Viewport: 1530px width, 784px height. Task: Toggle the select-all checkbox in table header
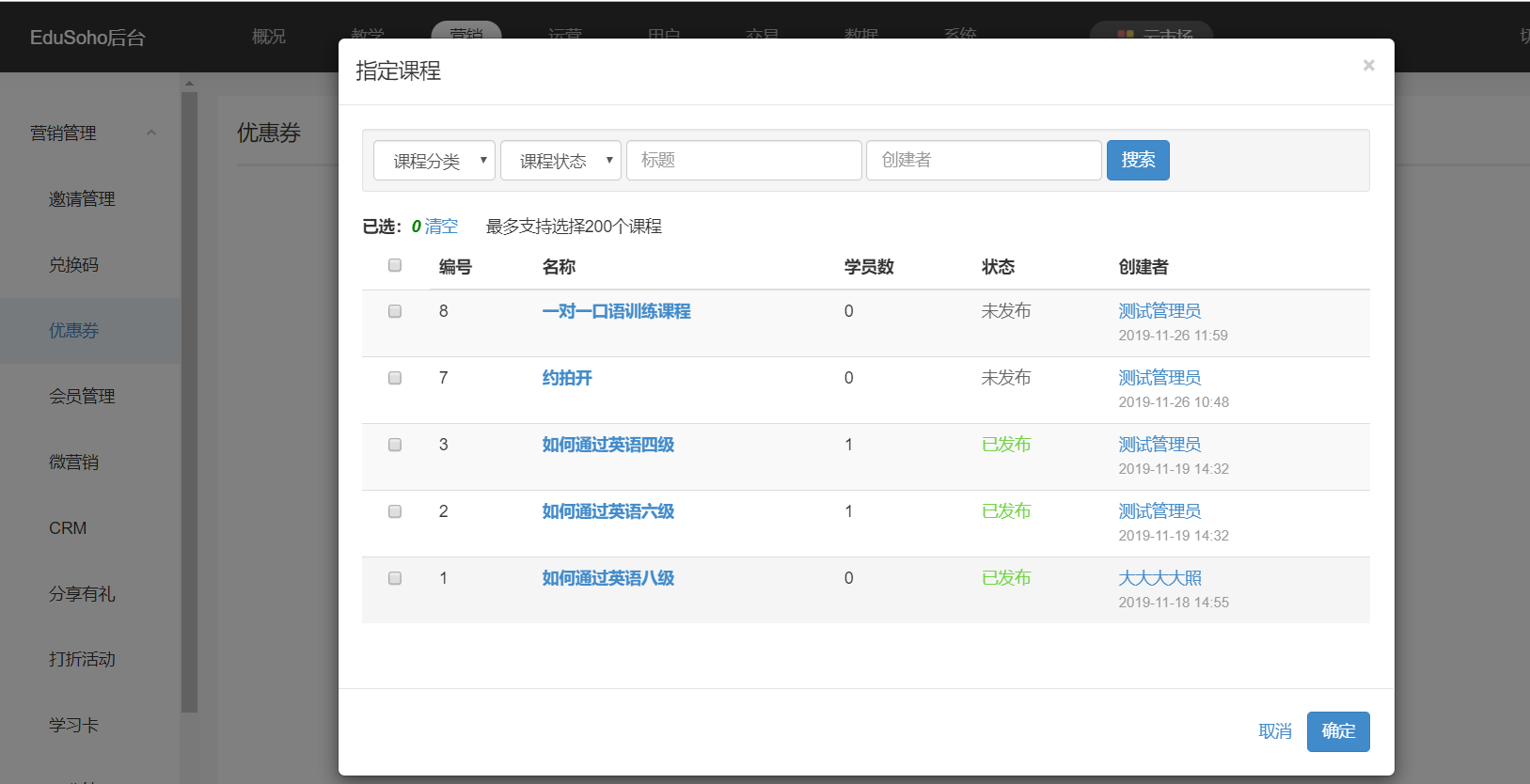395,265
